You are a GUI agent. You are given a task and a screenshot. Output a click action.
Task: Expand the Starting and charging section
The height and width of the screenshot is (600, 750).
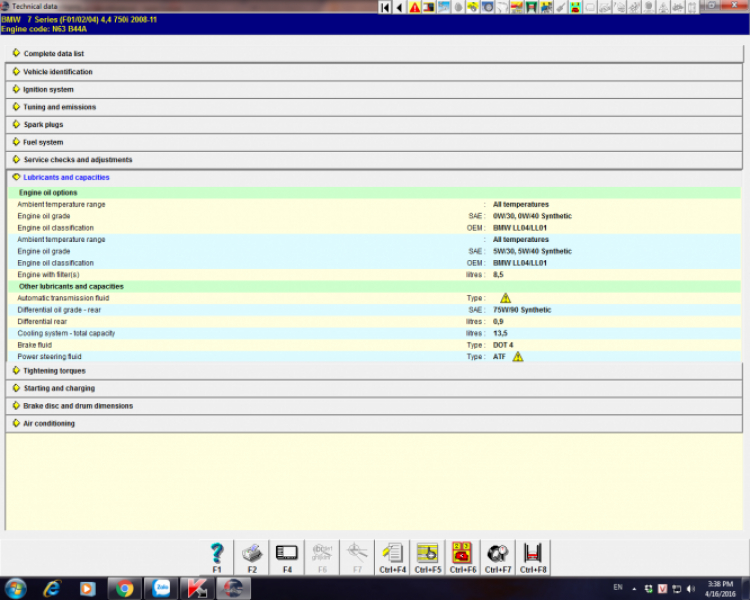pos(374,388)
